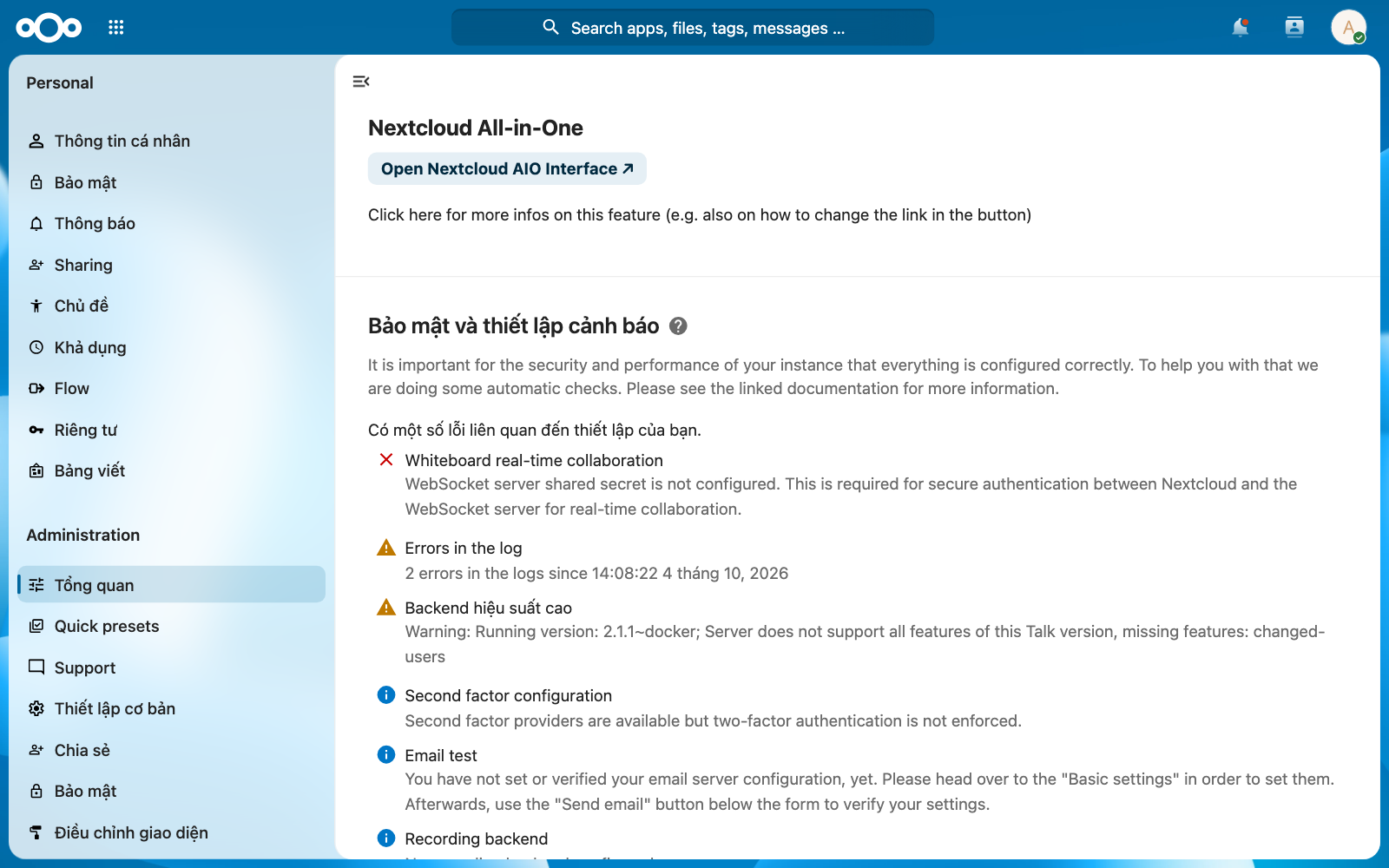Click the 'Email test' heading text
The height and width of the screenshot is (868, 1389).
point(441,755)
